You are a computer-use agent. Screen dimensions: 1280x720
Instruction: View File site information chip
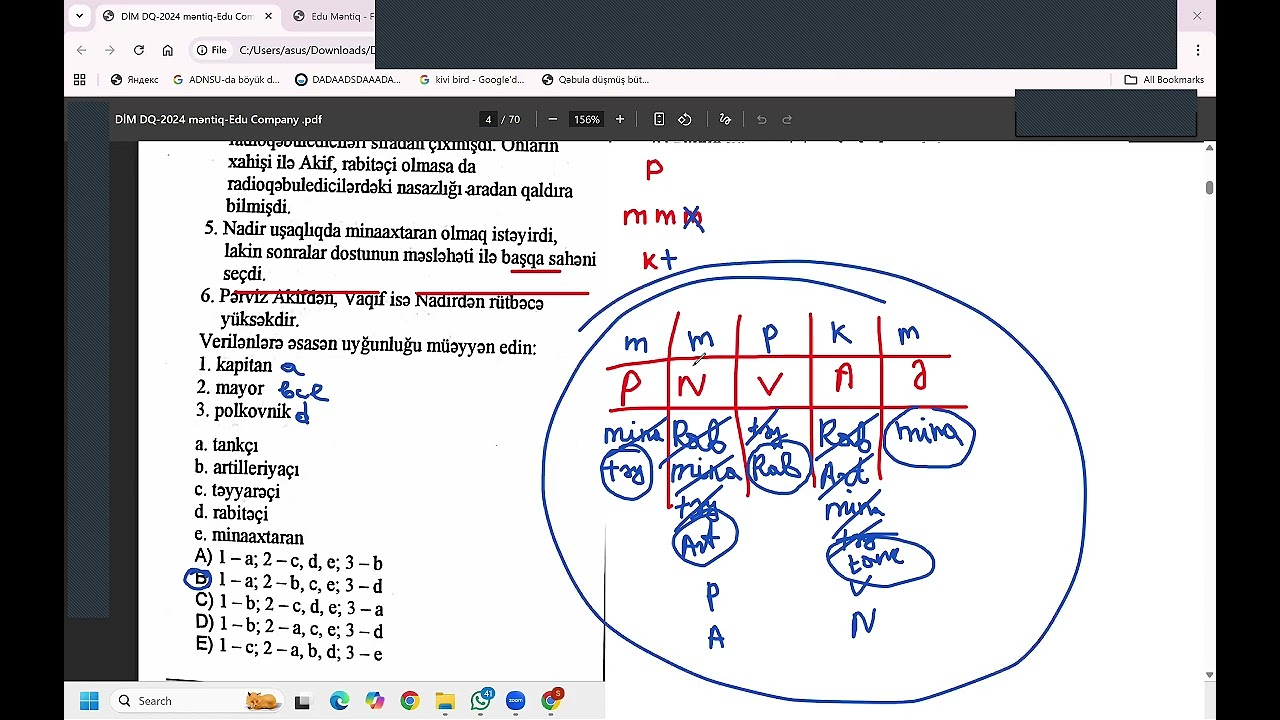click(x=212, y=50)
